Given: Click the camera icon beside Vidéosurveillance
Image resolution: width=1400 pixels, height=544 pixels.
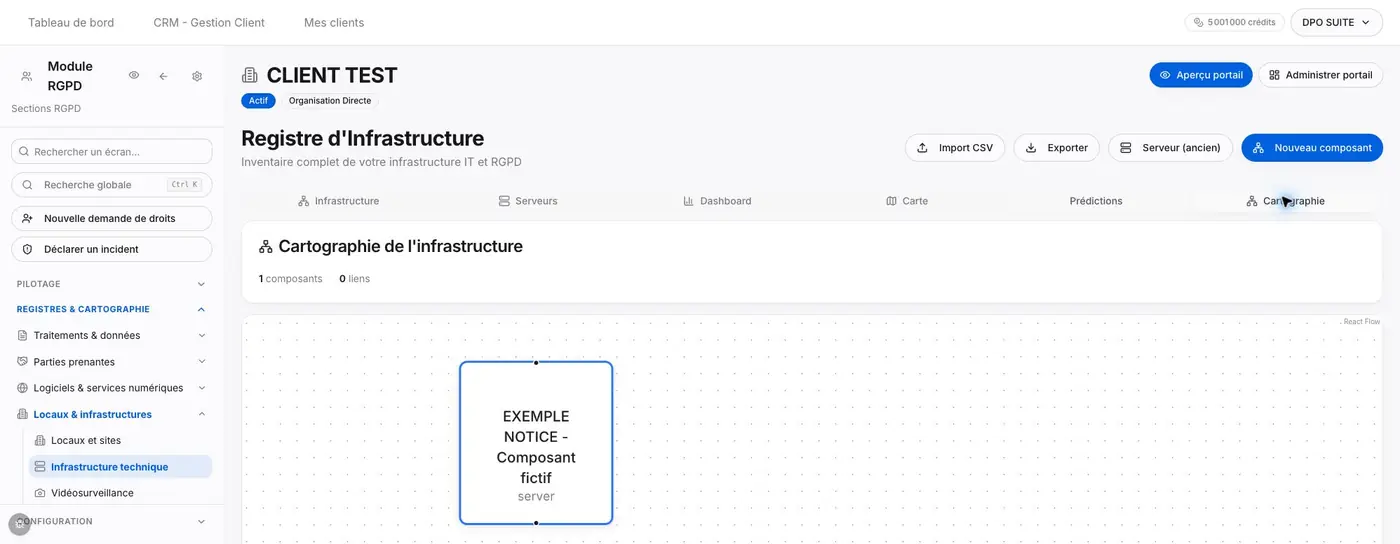Looking at the screenshot, I should [40, 493].
